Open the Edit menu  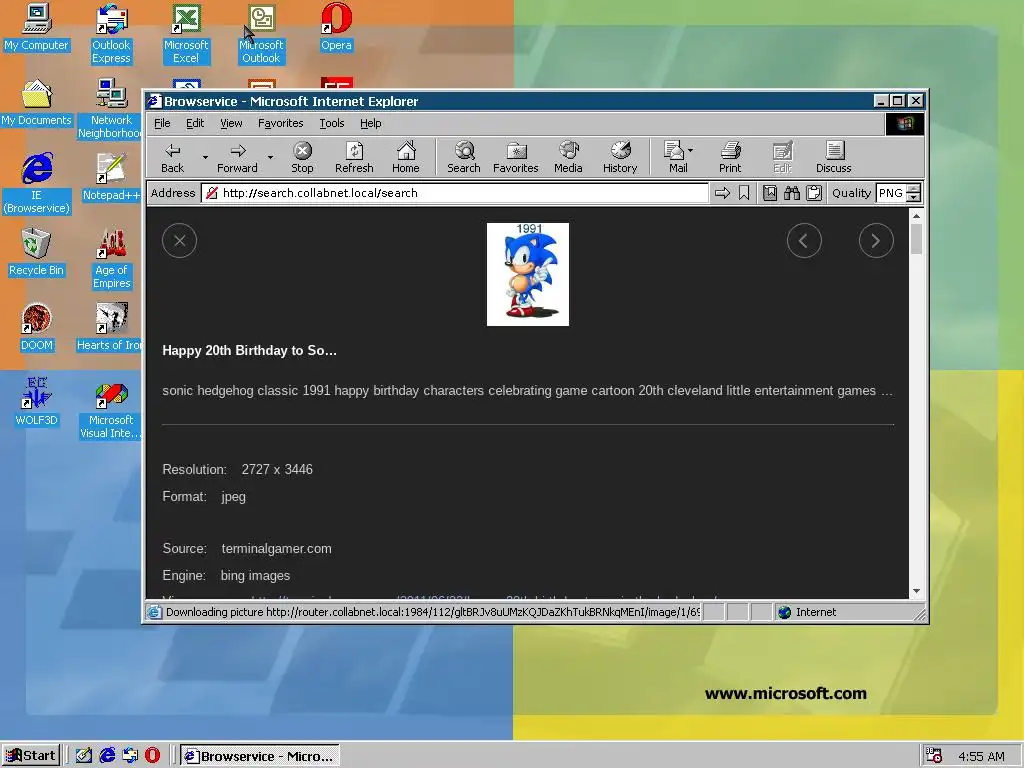point(195,123)
